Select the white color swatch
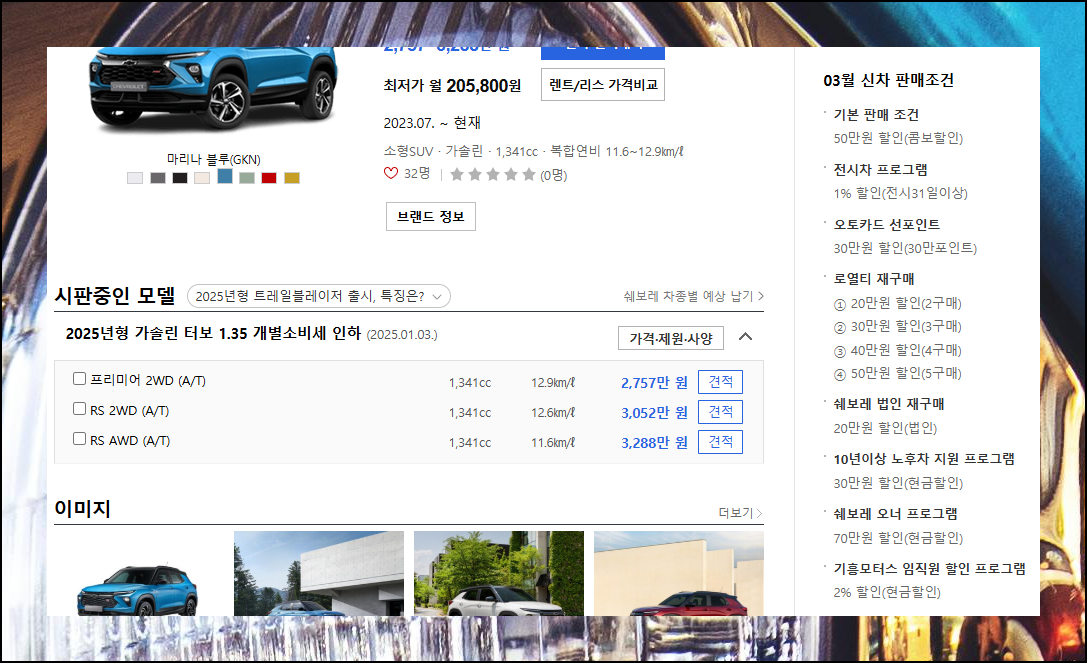Viewport: 1087px width, 663px height. pyautogui.click(x=135, y=178)
